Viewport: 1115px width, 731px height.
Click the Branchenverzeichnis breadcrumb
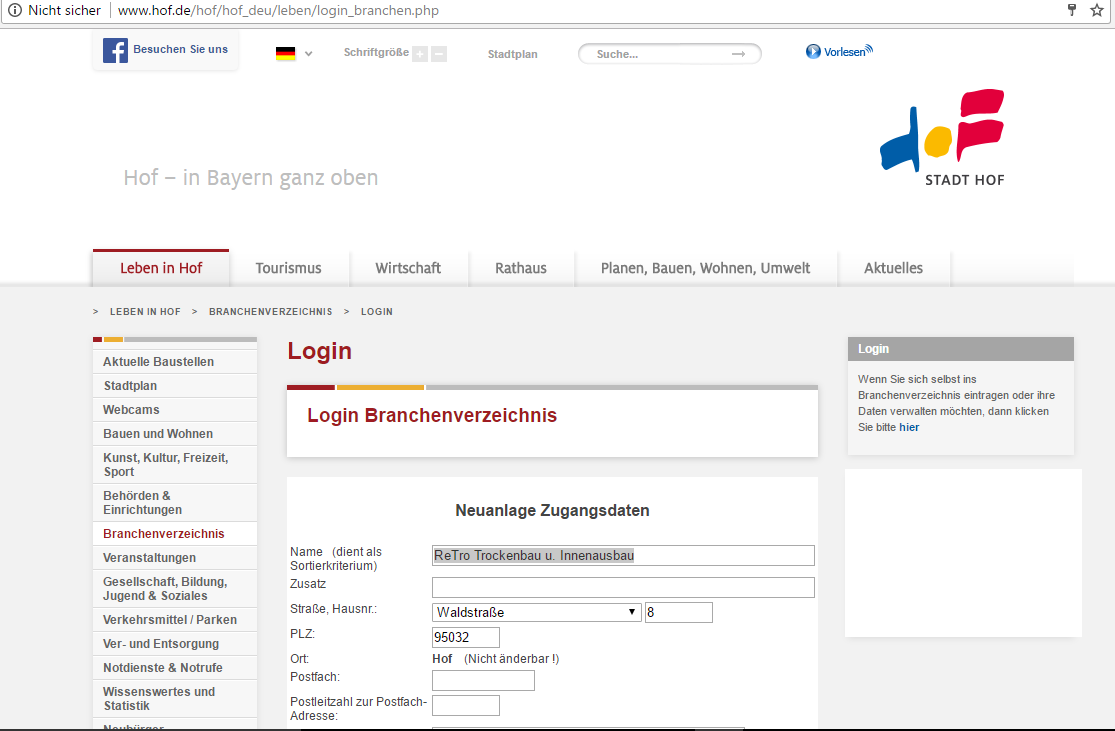click(270, 311)
